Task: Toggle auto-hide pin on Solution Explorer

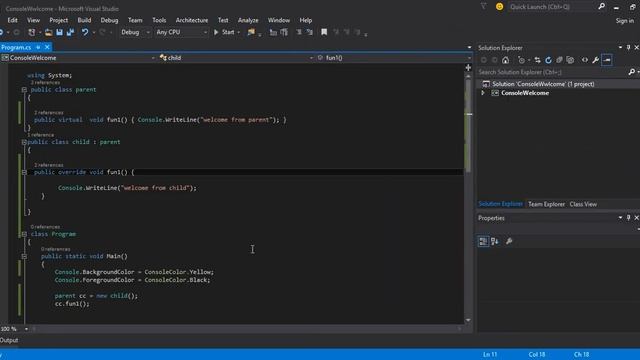Action: pyautogui.click(x=629, y=48)
